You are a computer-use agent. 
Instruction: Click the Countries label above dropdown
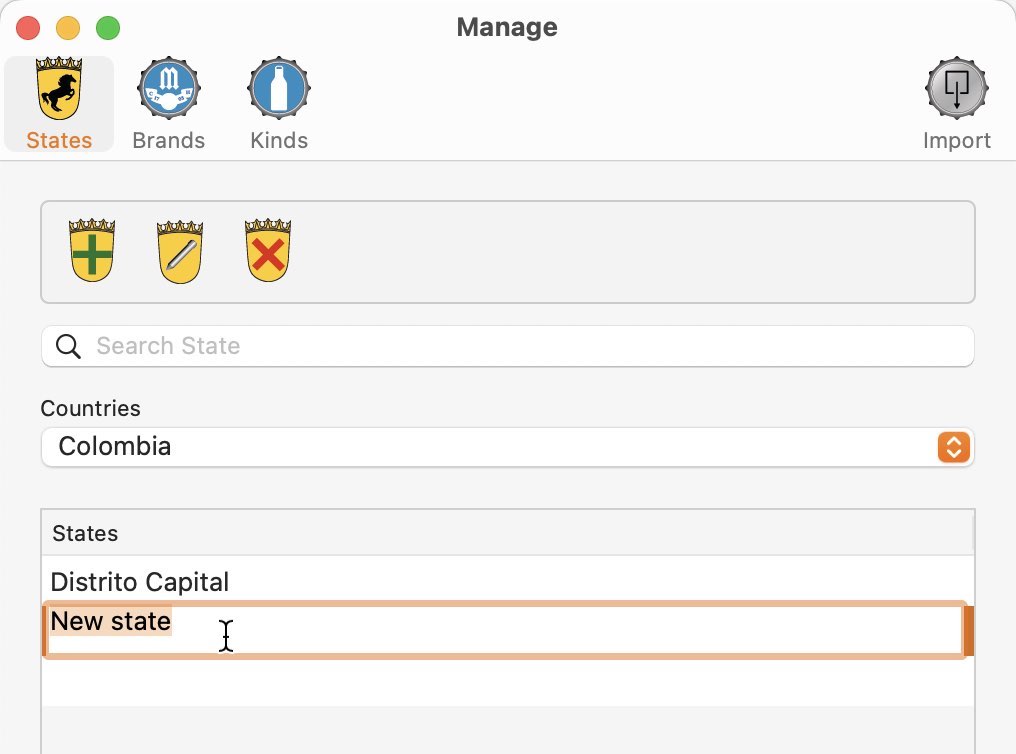[x=90, y=408]
